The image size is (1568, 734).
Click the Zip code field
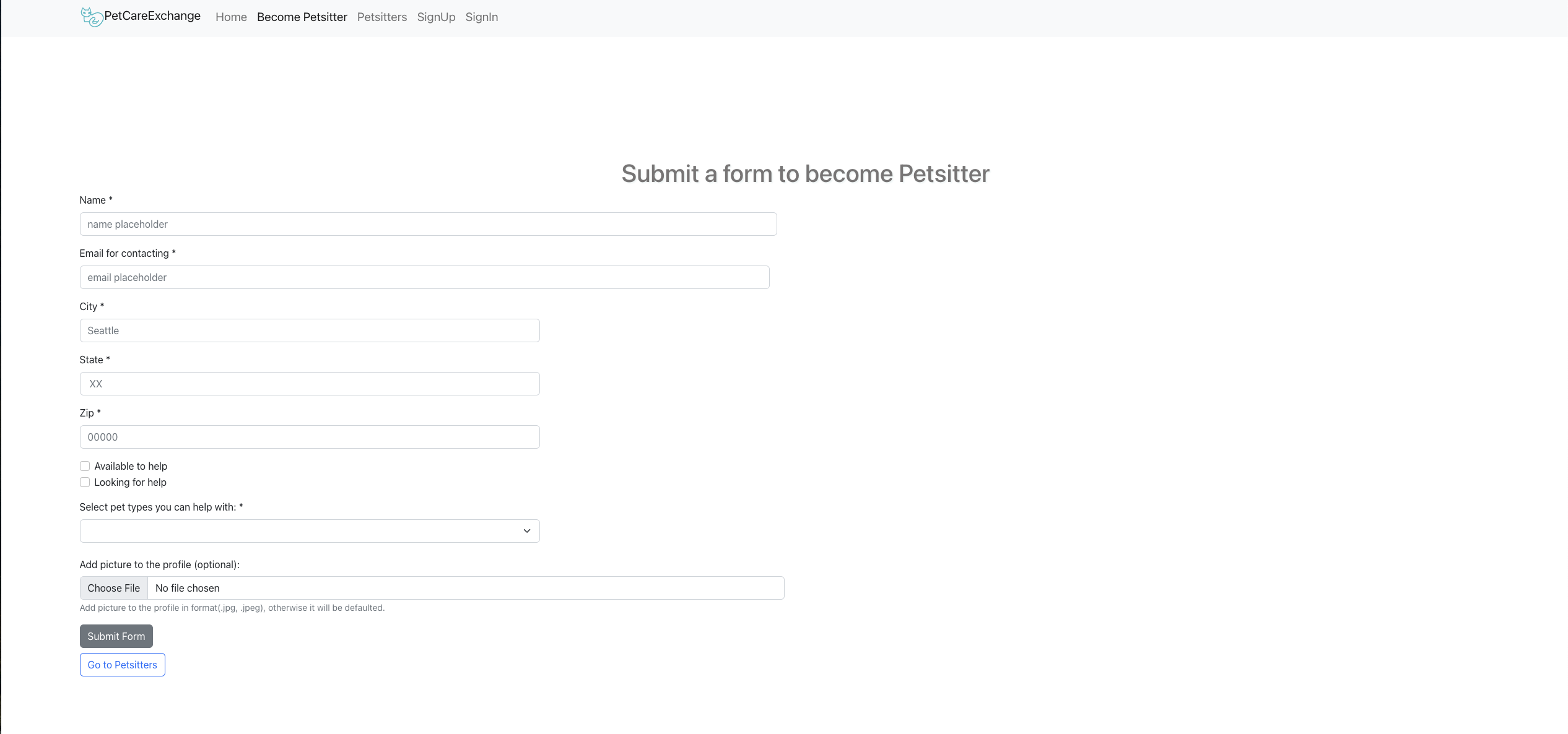tap(309, 436)
